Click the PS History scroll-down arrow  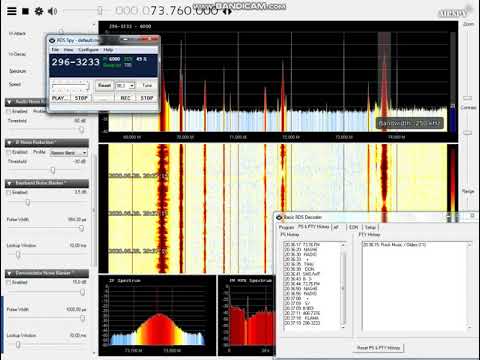[x=343, y=327]
